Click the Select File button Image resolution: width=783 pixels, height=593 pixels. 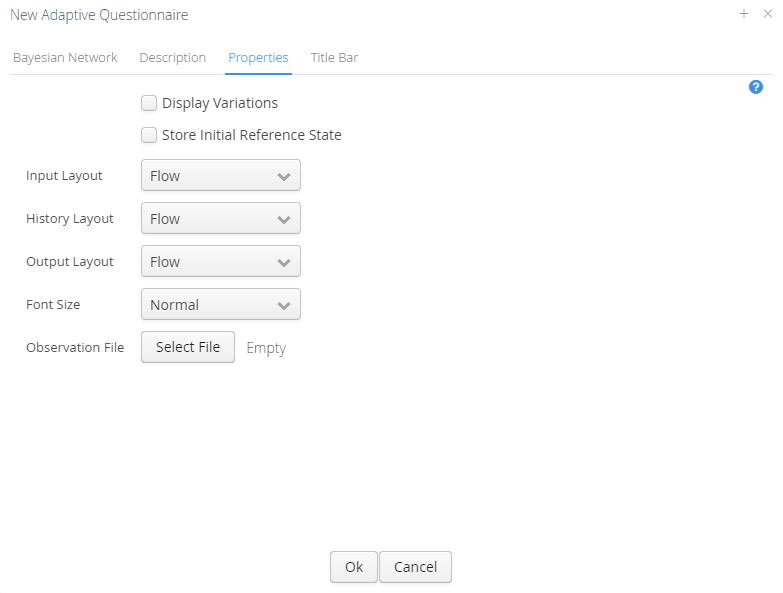click(x=188, y=347)
